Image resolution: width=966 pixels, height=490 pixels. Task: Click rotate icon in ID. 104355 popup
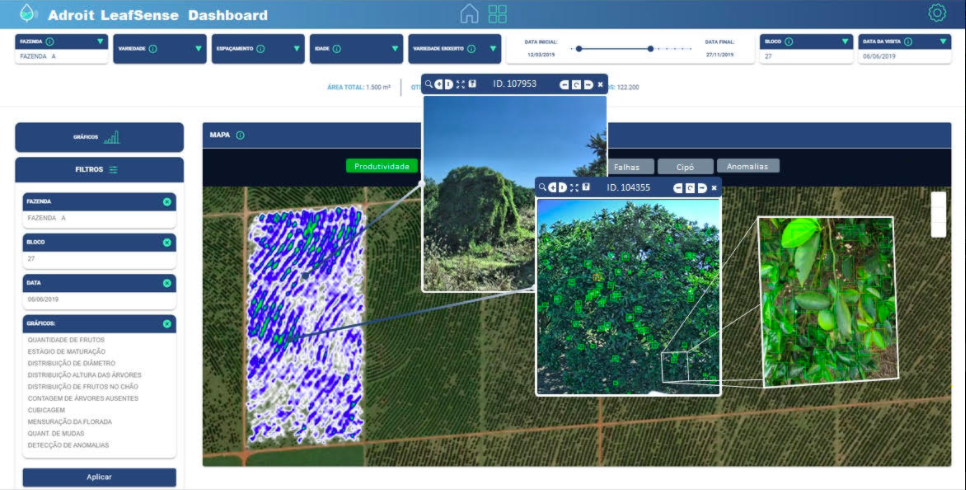click(x=690, y=188)
